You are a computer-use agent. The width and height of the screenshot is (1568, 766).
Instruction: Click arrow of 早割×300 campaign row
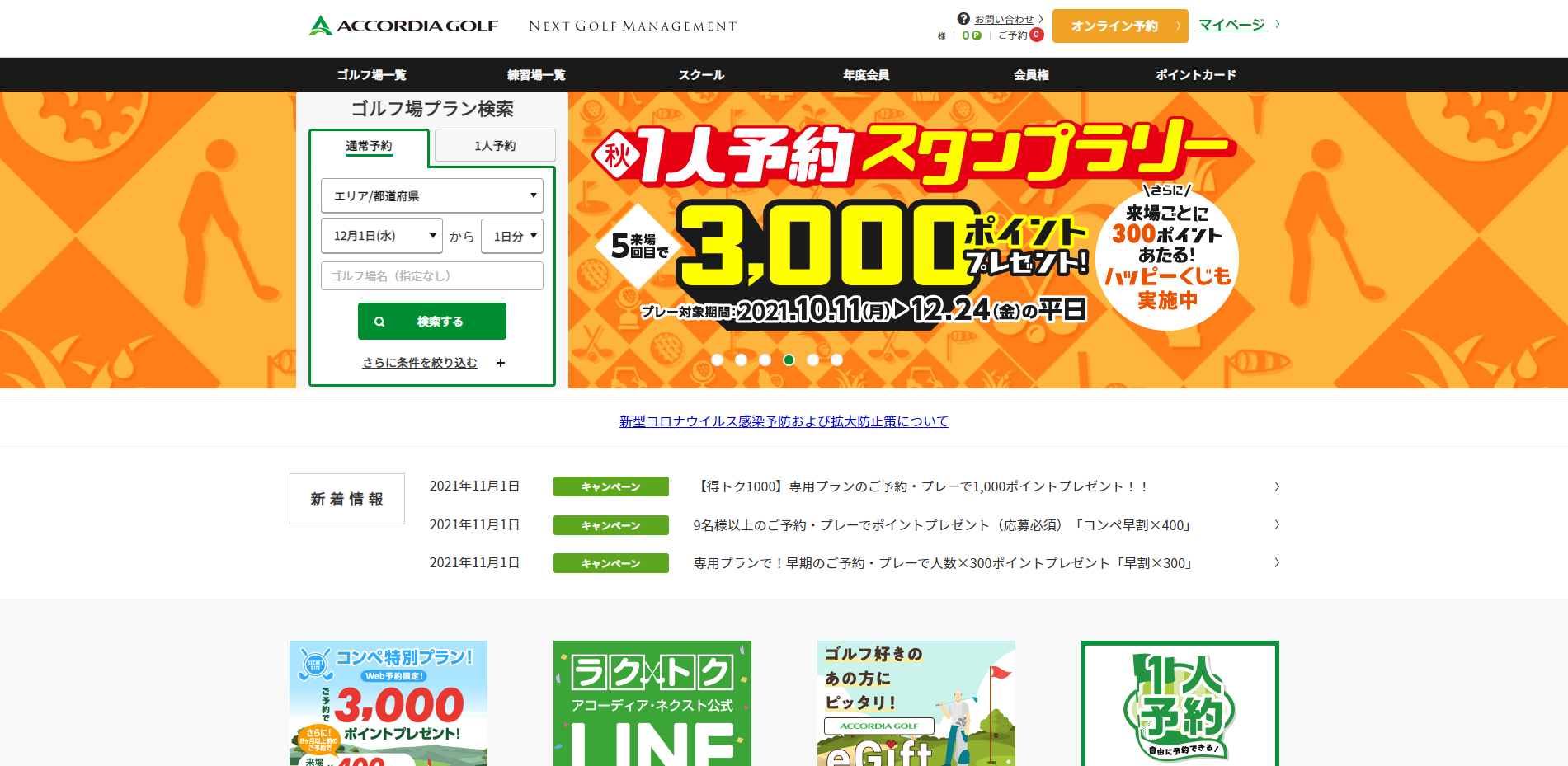(1277, 562)
